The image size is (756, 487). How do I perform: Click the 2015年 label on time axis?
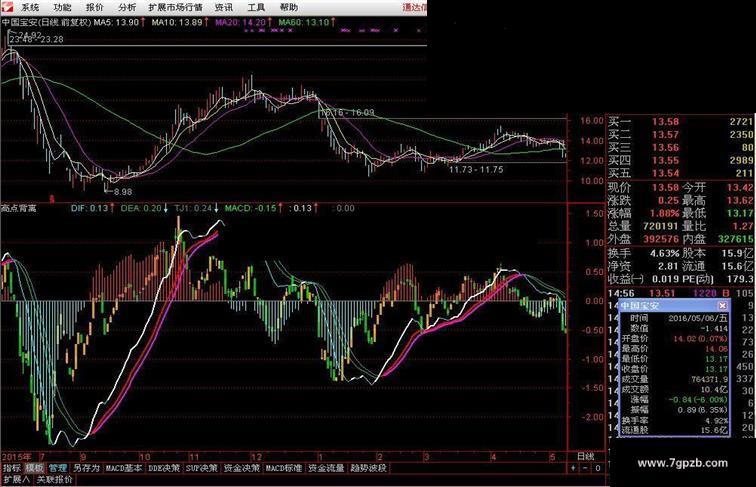(x=17, y=456)
